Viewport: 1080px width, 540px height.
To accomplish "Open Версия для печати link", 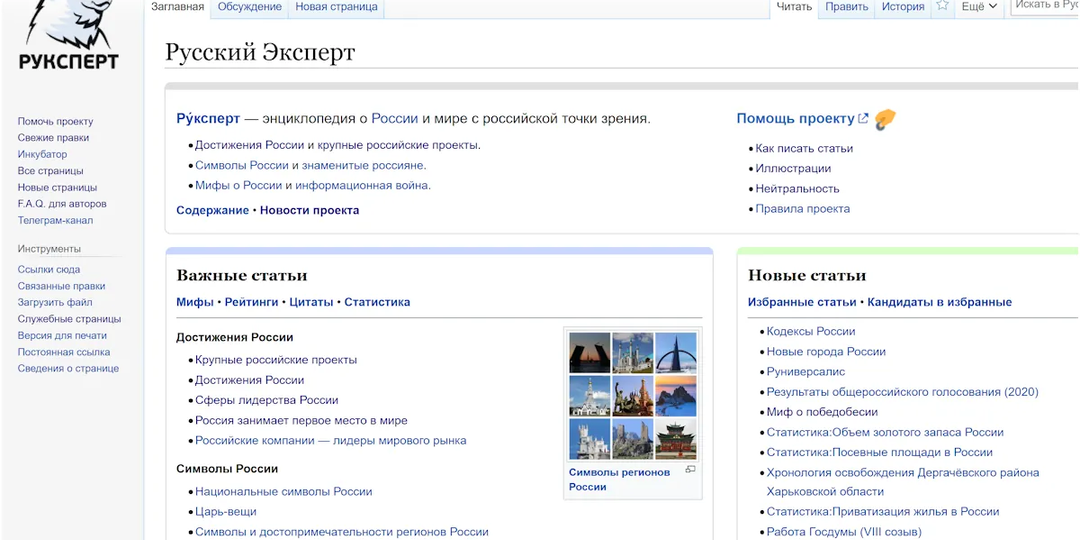I will point(62,335).
